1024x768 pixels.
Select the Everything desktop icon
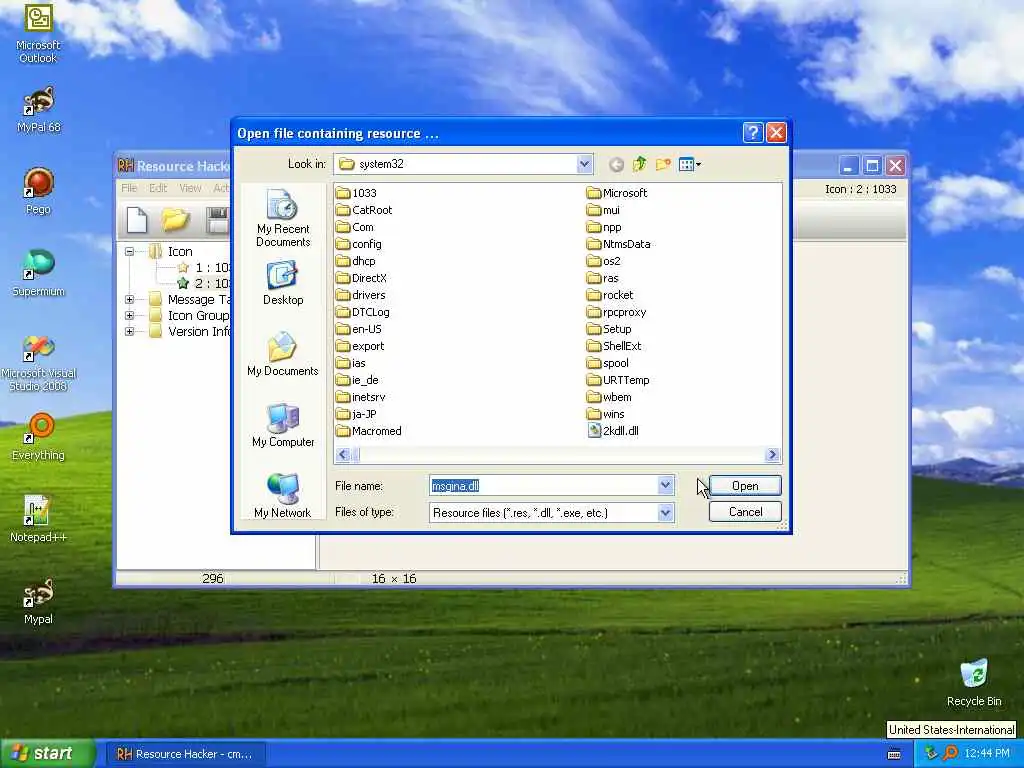click(x=38, y=437)
